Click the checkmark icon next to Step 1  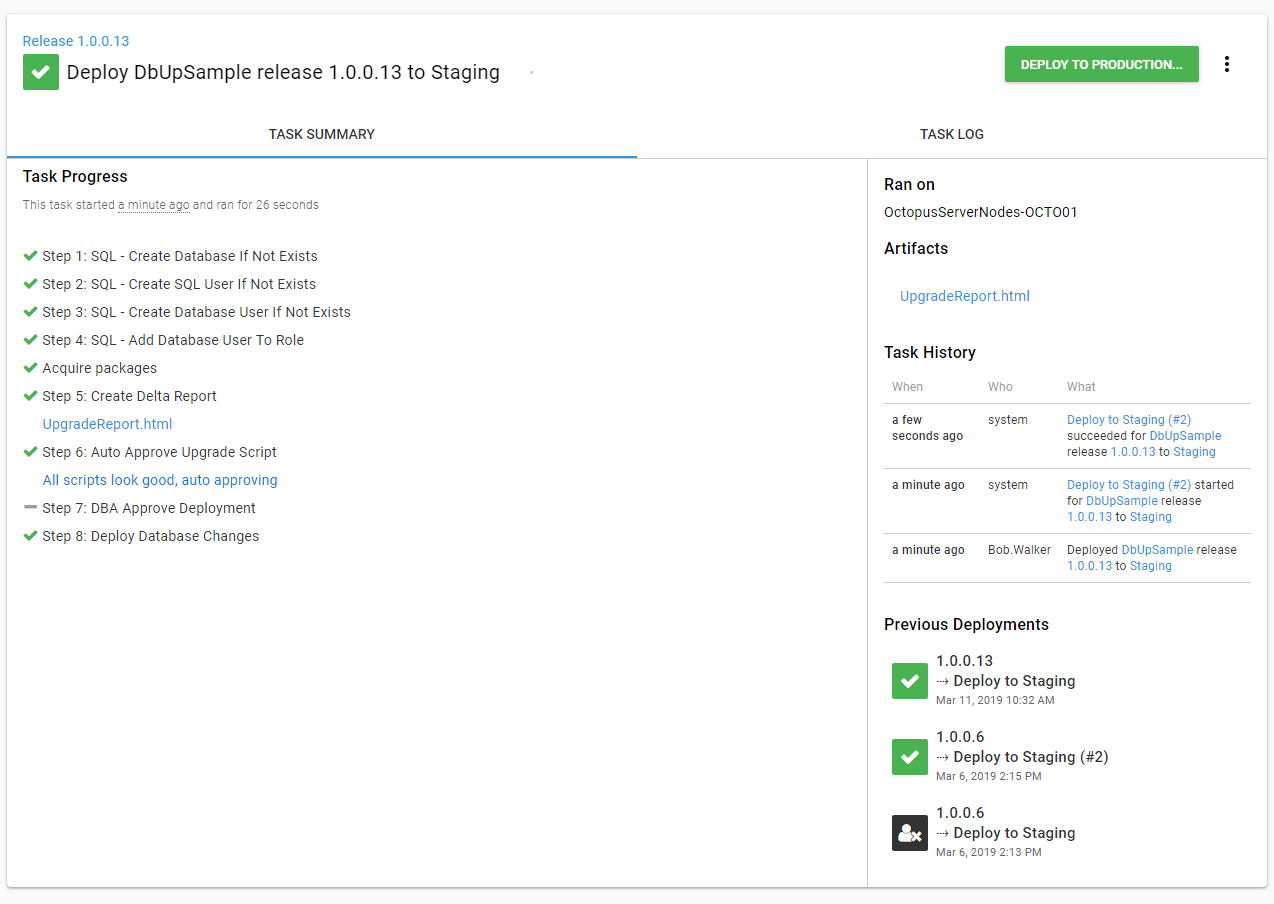pos(30,256)
